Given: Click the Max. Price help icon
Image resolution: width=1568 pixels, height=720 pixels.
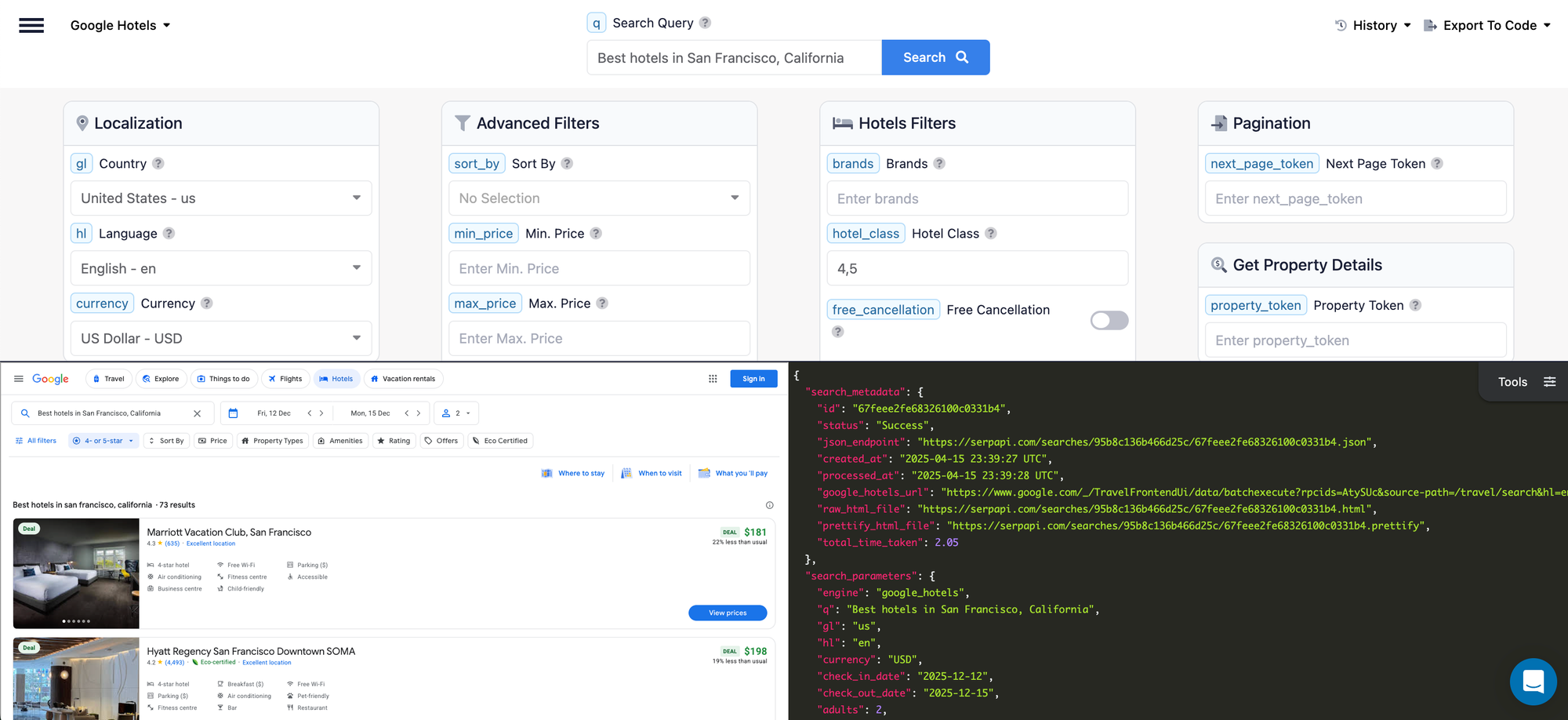Looking at the screenshot, I should [x=602, y=303].
